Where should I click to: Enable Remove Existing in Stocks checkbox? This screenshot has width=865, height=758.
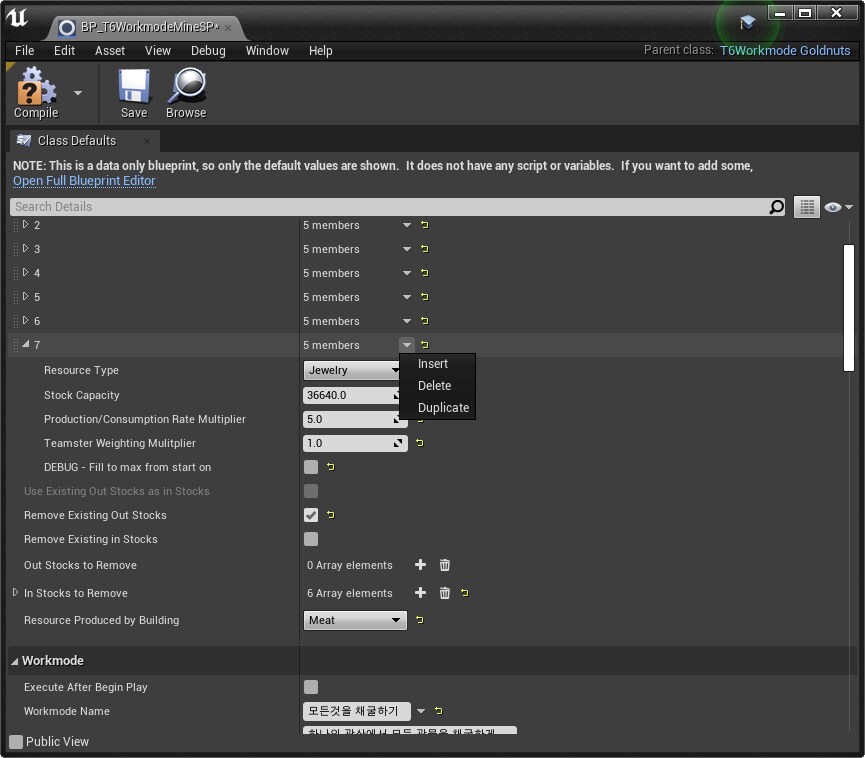click(x=311, y=539)
